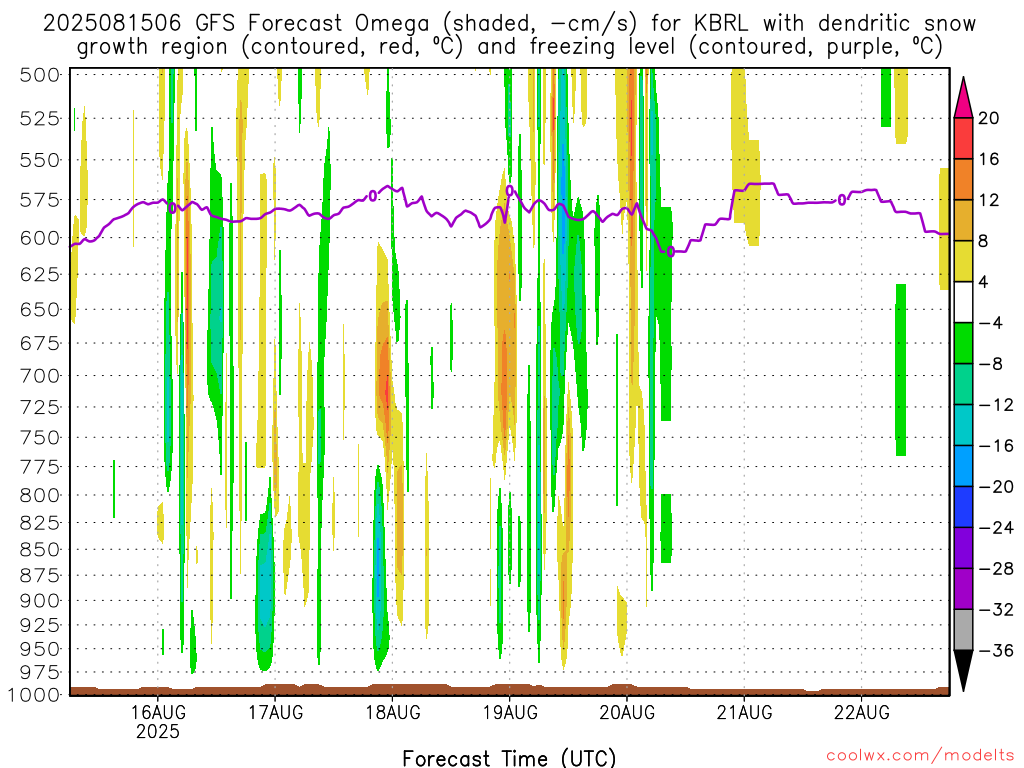
Task: Click the 925 pressure level label
Action: tap(40, 626)
